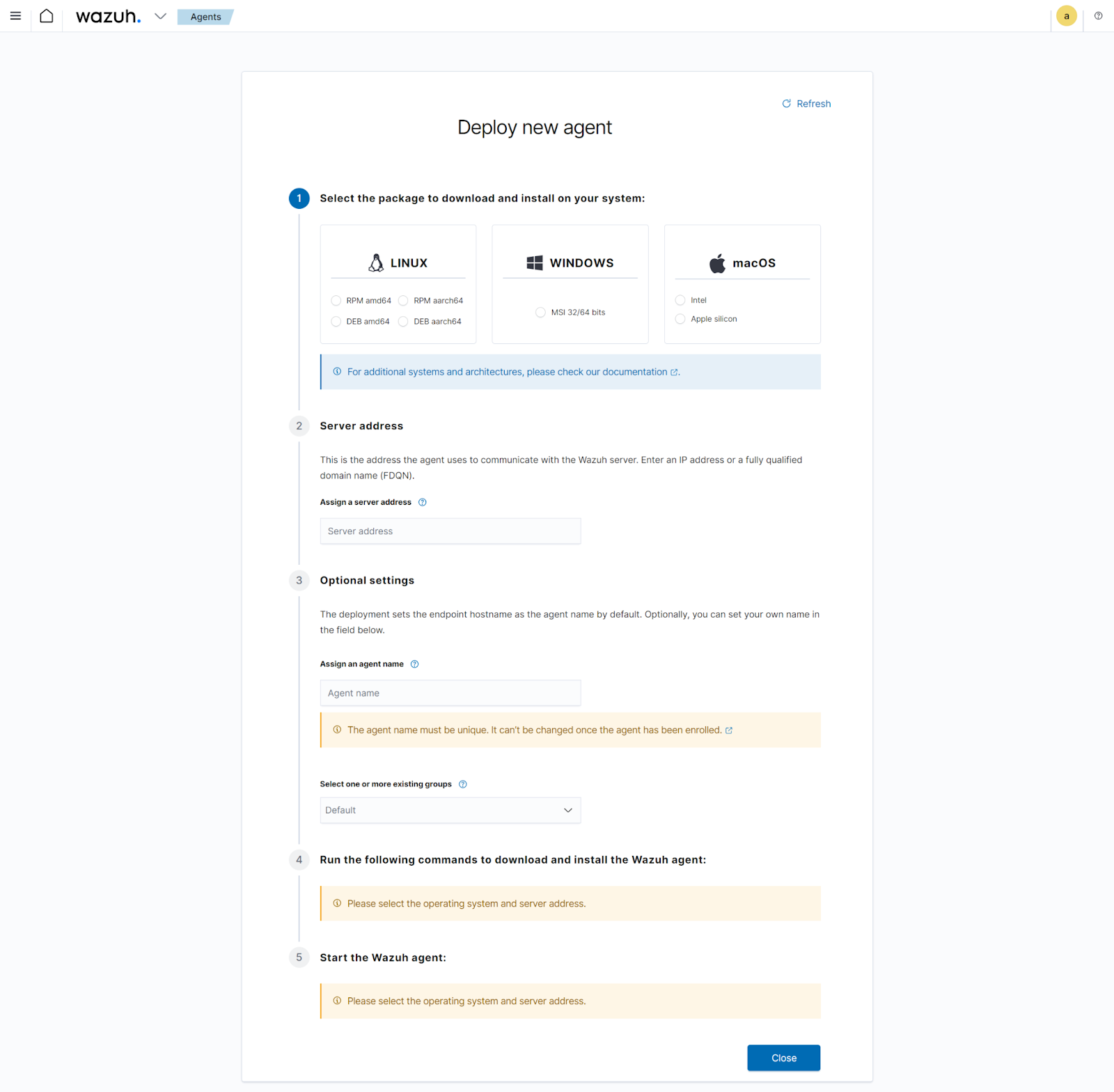Click the server address help tooltip icon
The width and height of the screenshot is (1114, 1092).
click(x=422, y=502)
